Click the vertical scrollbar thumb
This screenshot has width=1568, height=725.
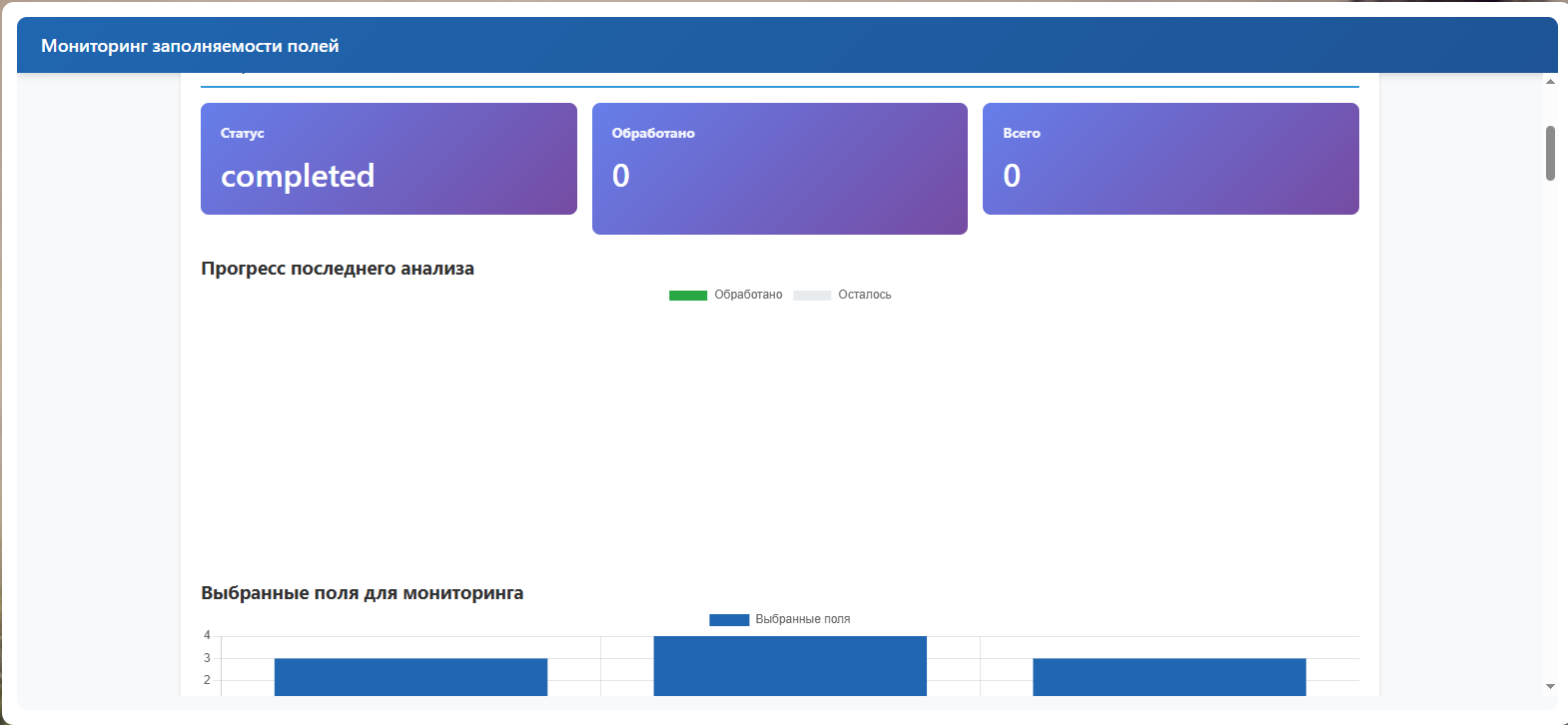[1550, 153]
